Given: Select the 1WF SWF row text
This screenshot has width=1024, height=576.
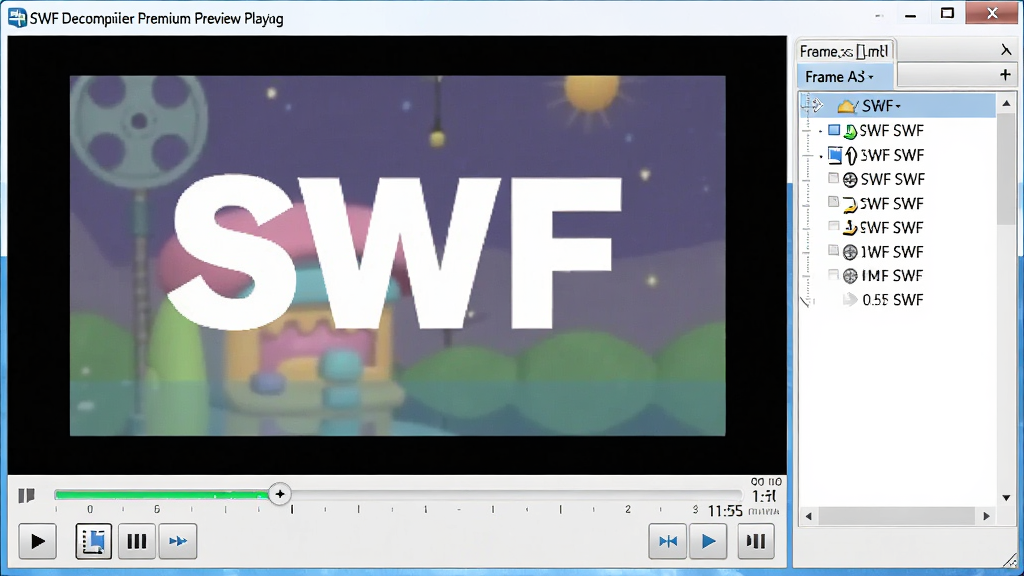Looking at the screenshot, I should click(x=892, y=252).
